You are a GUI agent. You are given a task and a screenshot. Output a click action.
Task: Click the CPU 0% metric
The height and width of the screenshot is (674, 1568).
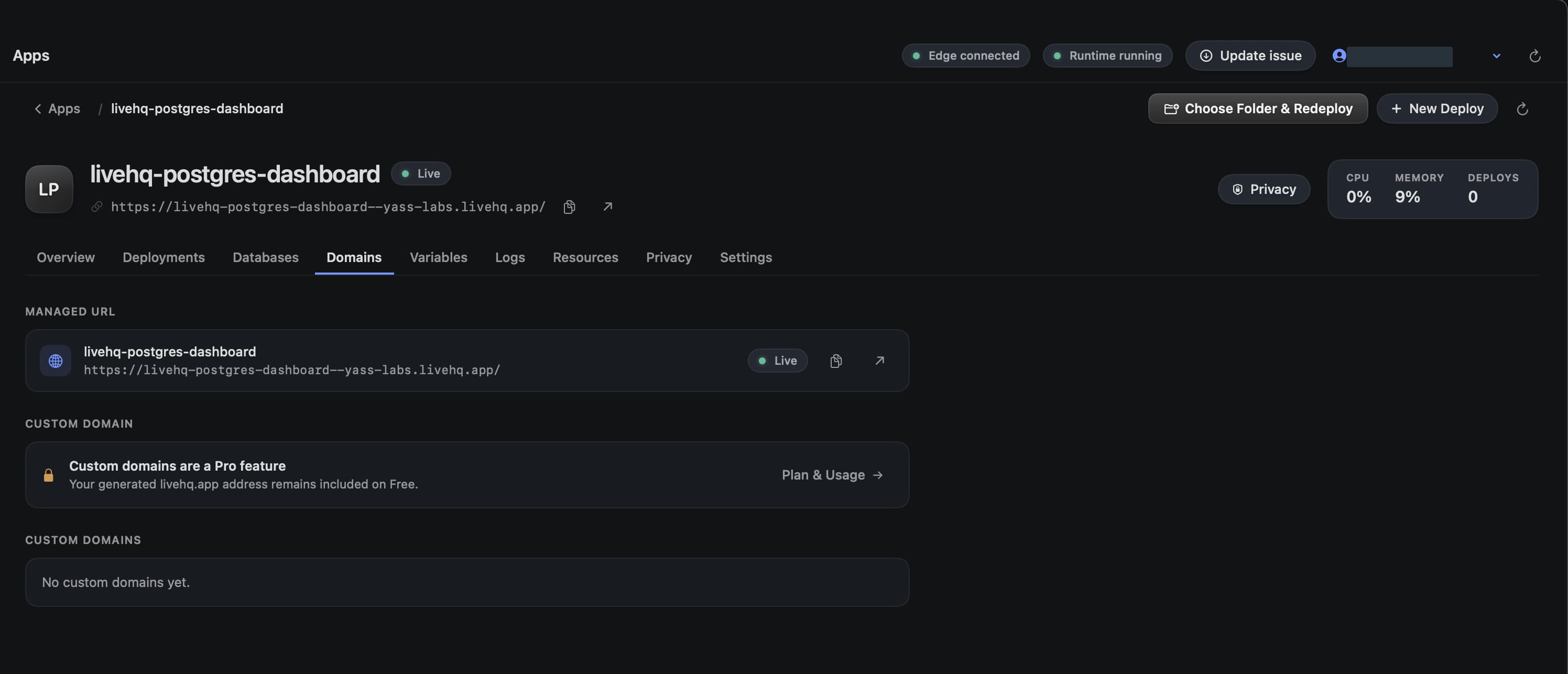[1358, 189]
